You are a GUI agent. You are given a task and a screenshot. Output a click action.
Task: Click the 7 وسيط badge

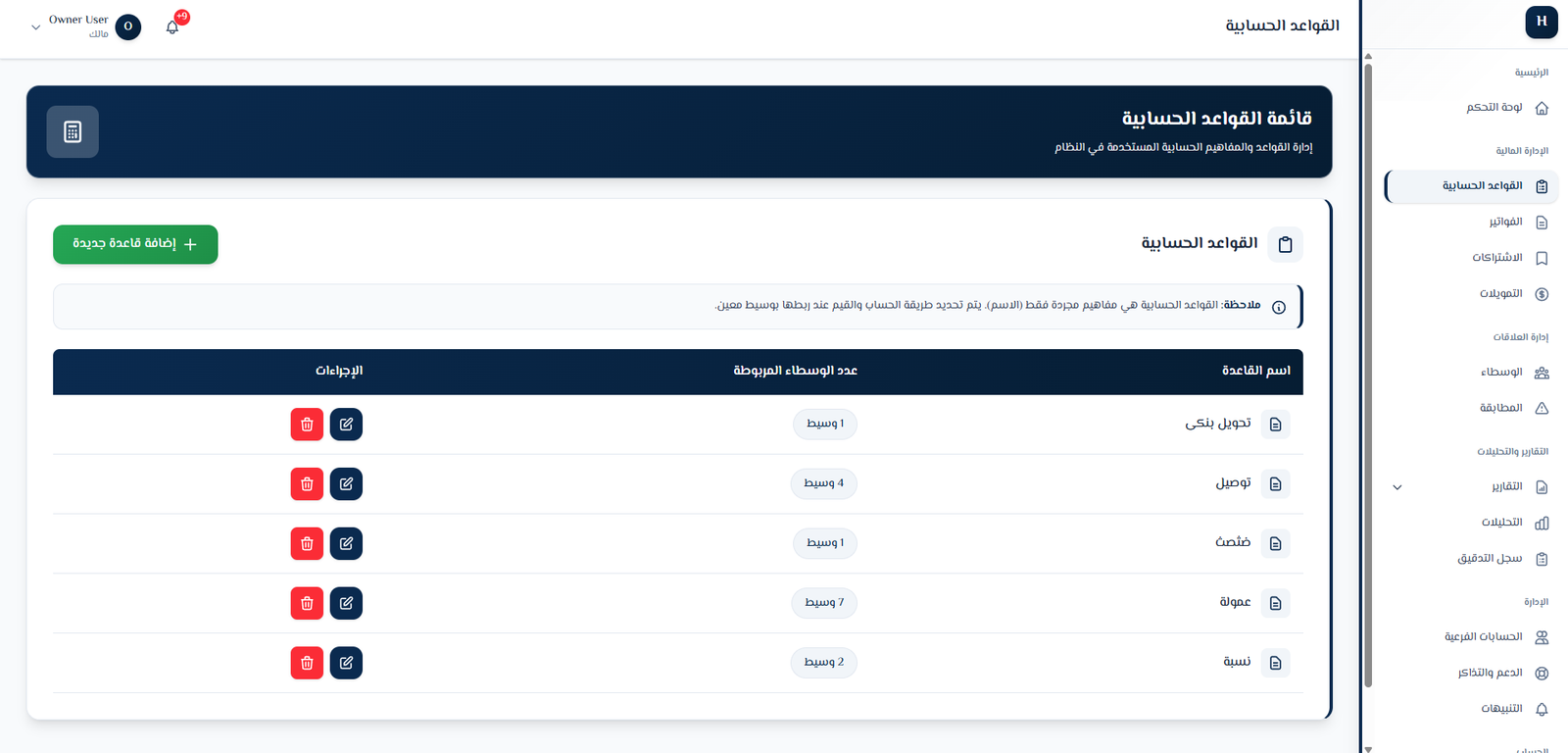(824, 603)
